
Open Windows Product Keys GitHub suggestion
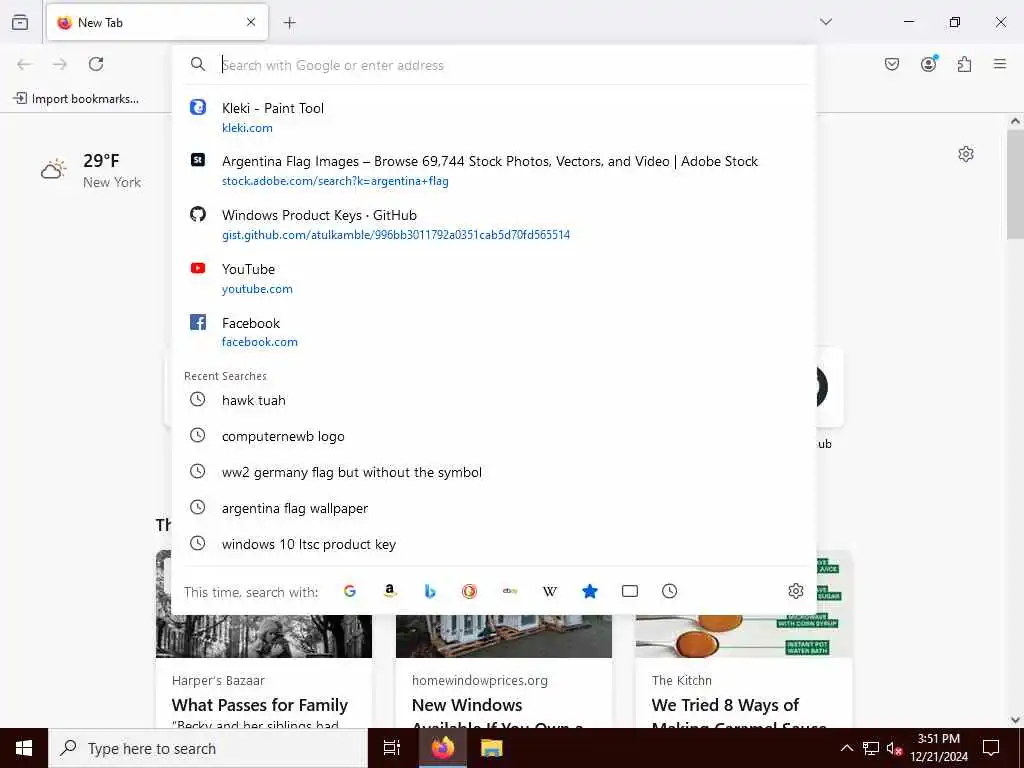(x=494, y=224)
